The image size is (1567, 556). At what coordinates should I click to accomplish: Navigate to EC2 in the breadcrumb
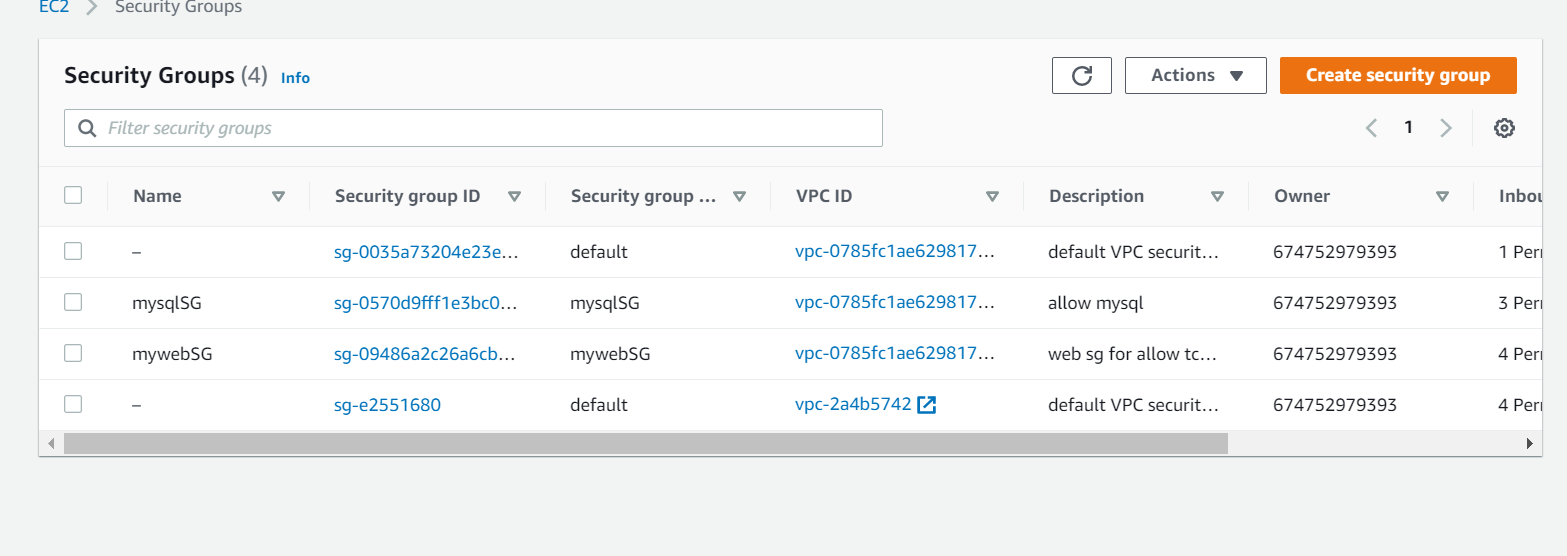tap(52, 8)
